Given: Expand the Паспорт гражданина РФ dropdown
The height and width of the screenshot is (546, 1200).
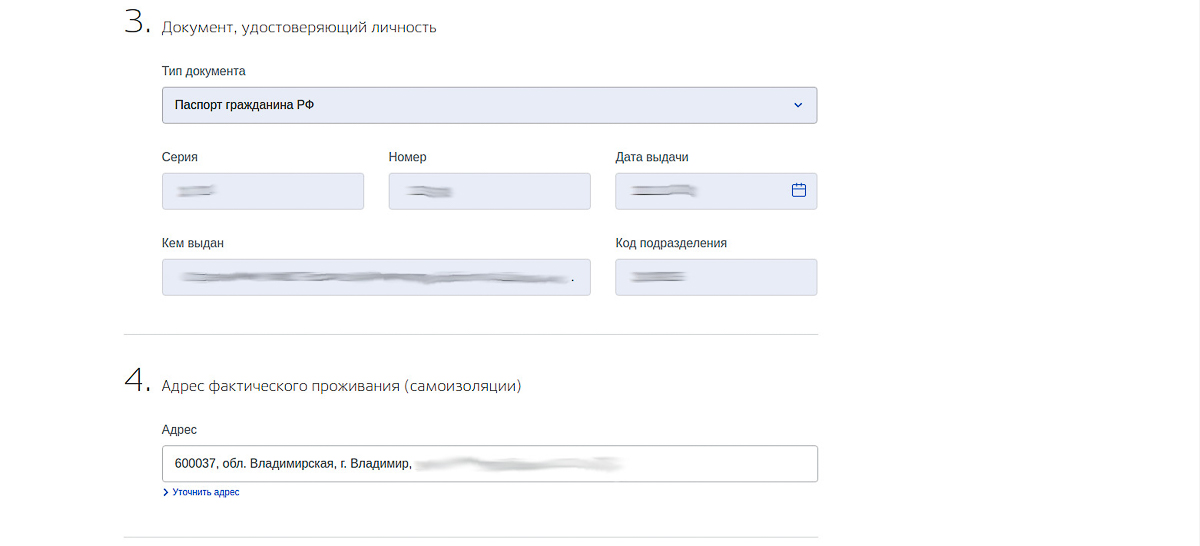Looking at the screenshot, I should (x=488, y=105).
